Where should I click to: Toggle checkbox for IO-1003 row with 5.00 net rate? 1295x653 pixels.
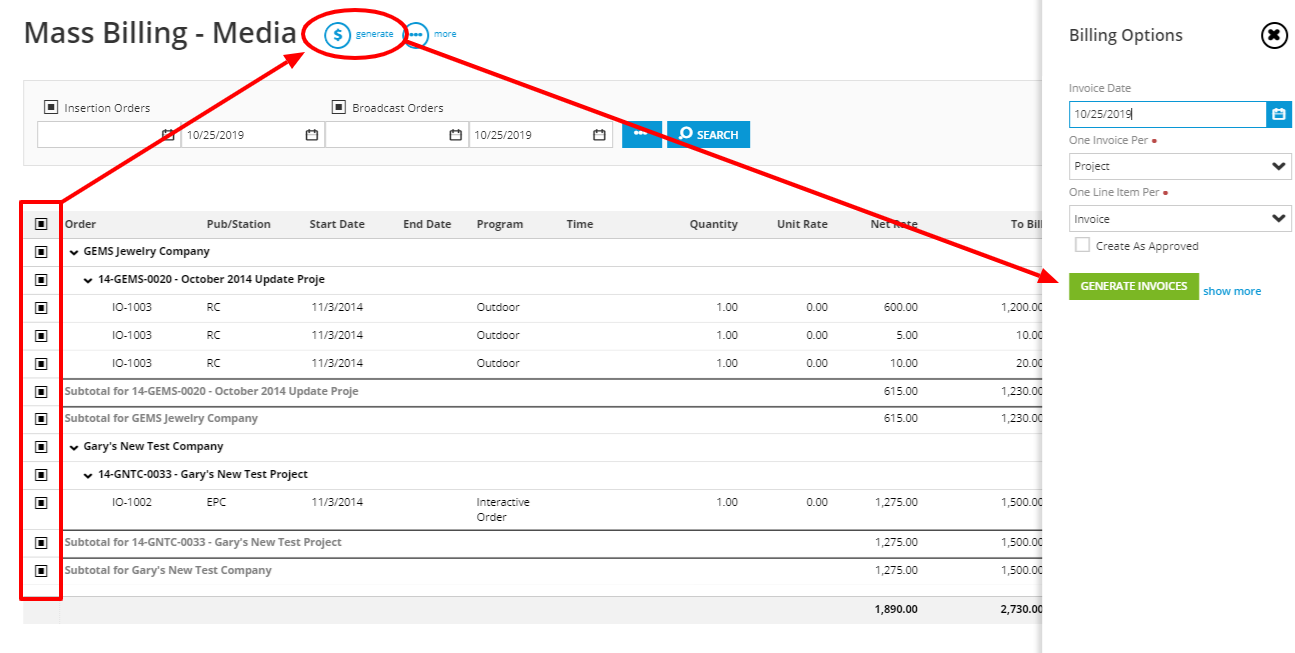point(41,336)
